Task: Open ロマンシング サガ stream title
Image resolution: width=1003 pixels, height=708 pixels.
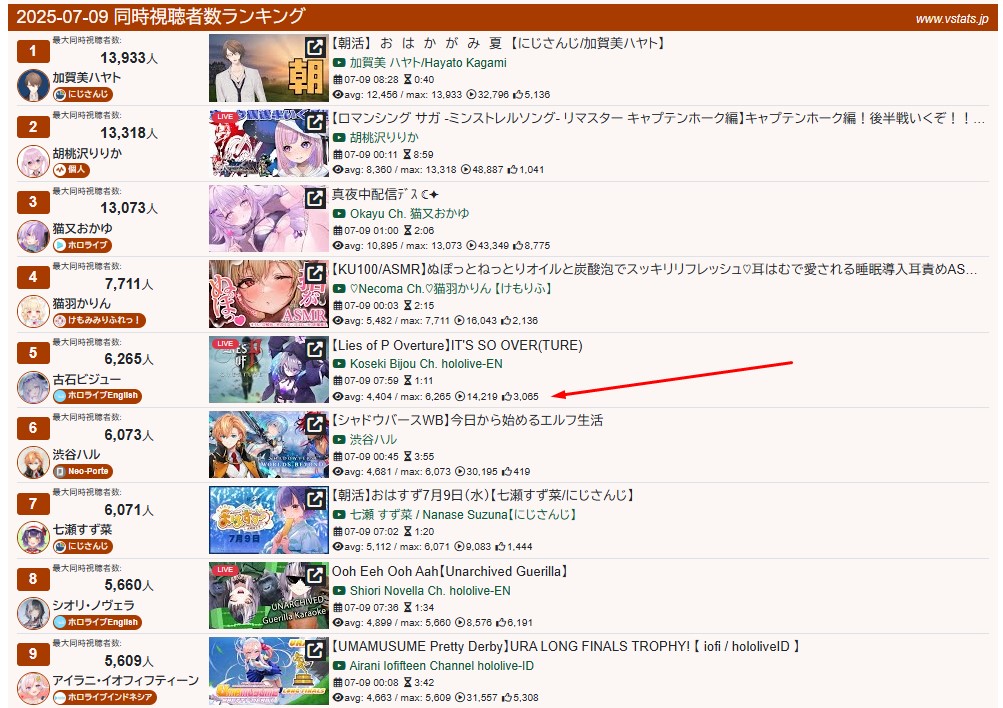Action: tap(658, 118)
